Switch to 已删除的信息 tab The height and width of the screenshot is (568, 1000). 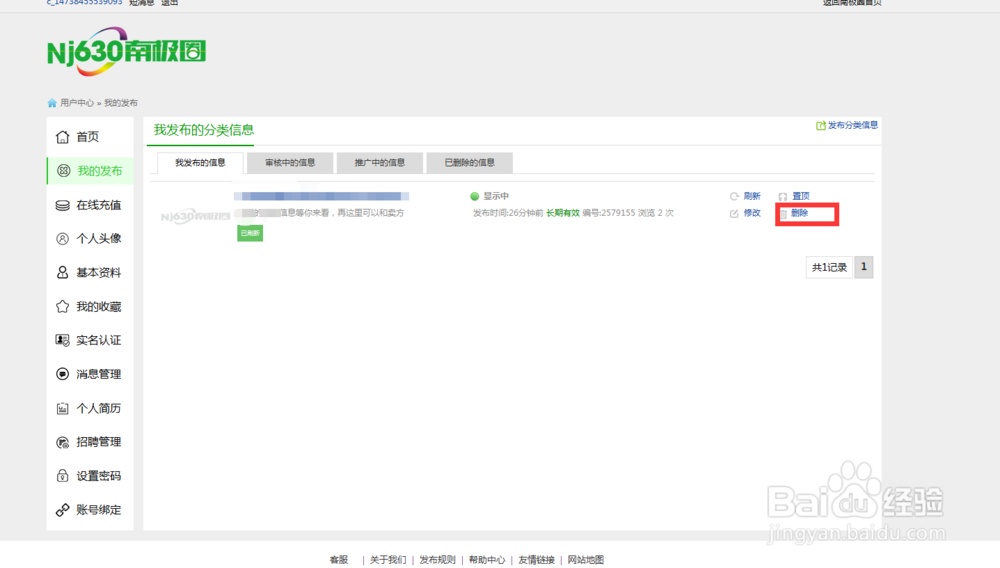click(x=469, y=163)
